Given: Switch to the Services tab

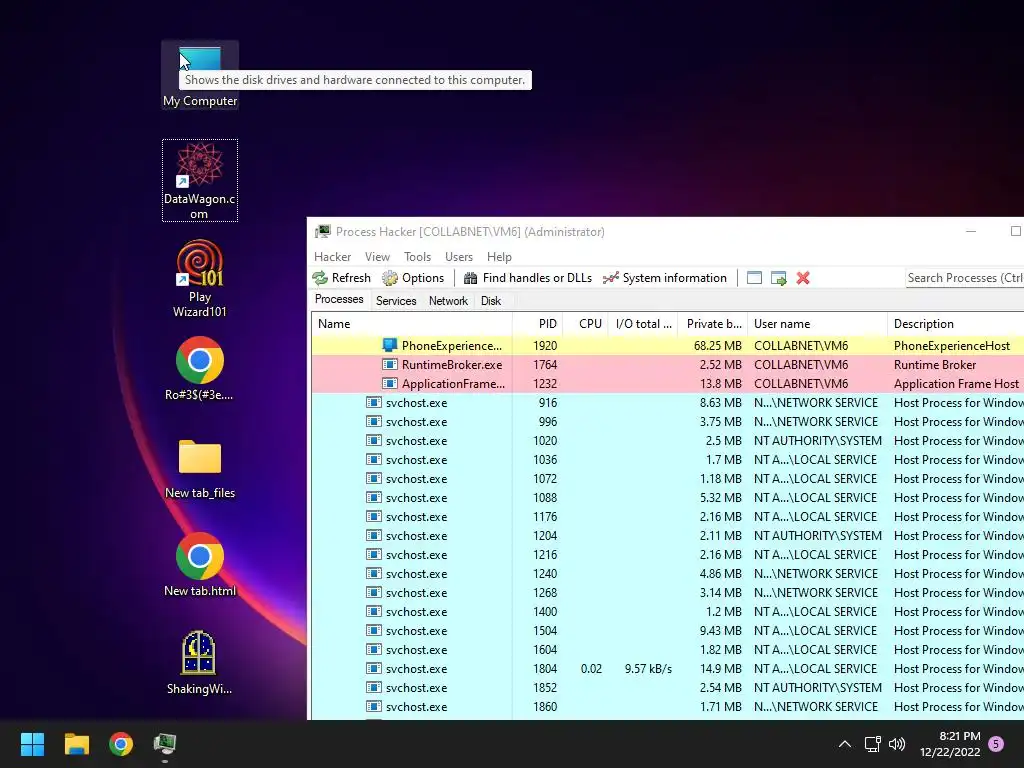Looking at the screenshot, I should [x=396, y=301].
